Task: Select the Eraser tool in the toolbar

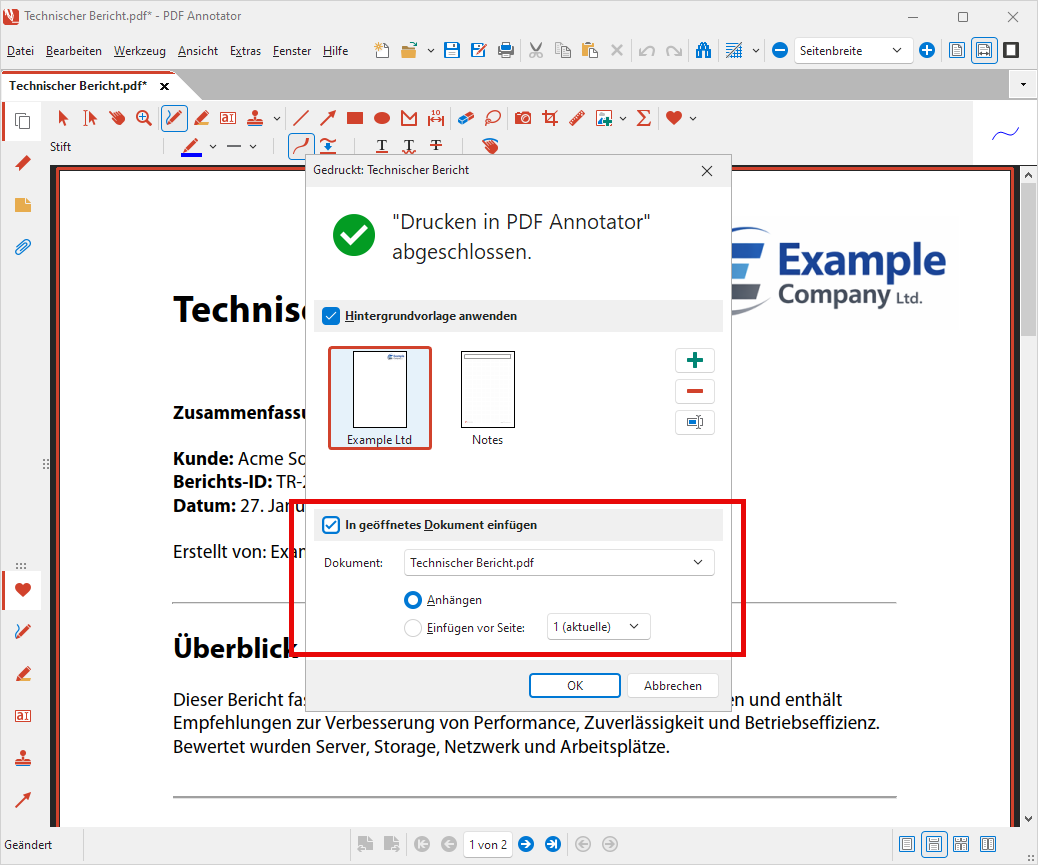Action: pos(465,118)
